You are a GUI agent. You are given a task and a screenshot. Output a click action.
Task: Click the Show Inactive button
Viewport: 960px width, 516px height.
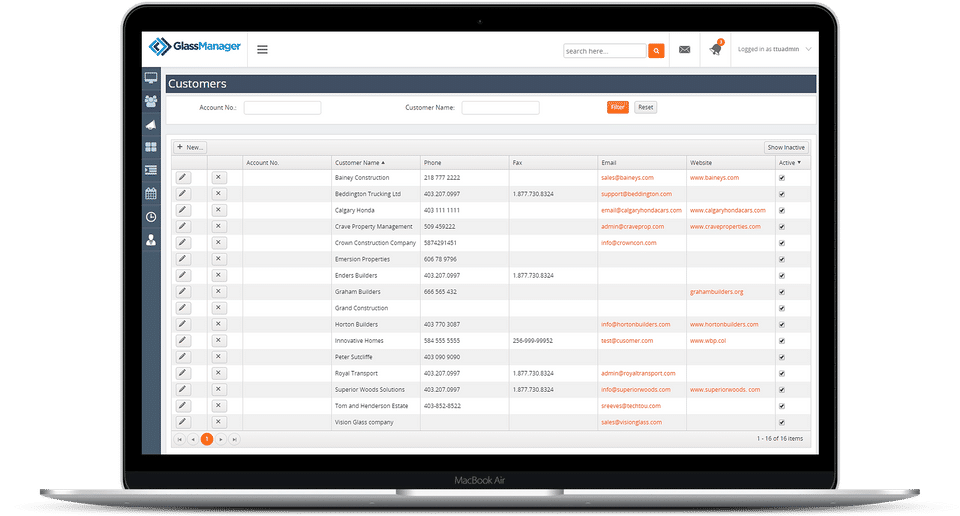786,148
